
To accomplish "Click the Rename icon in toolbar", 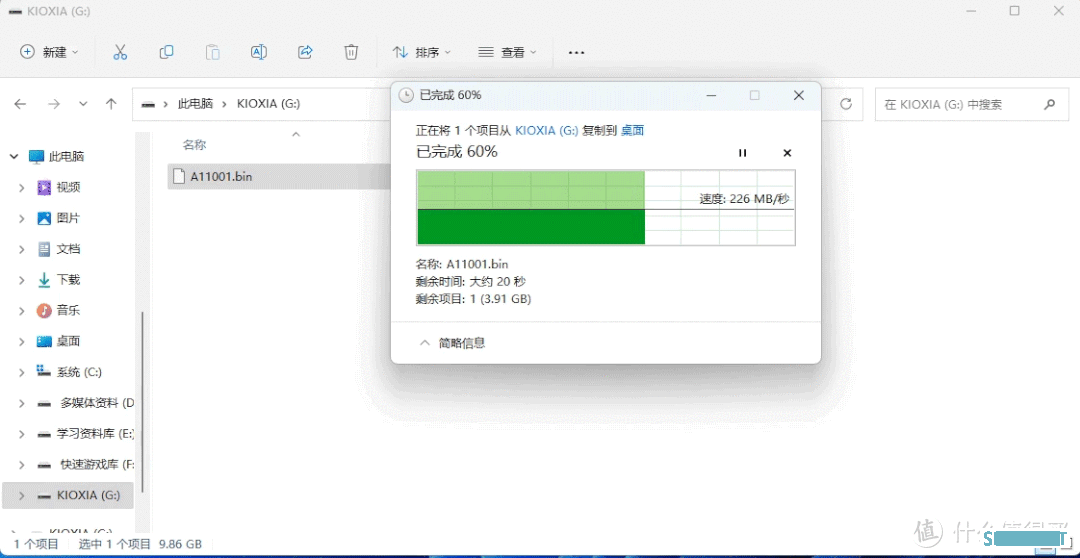I will tap(259, 52).
